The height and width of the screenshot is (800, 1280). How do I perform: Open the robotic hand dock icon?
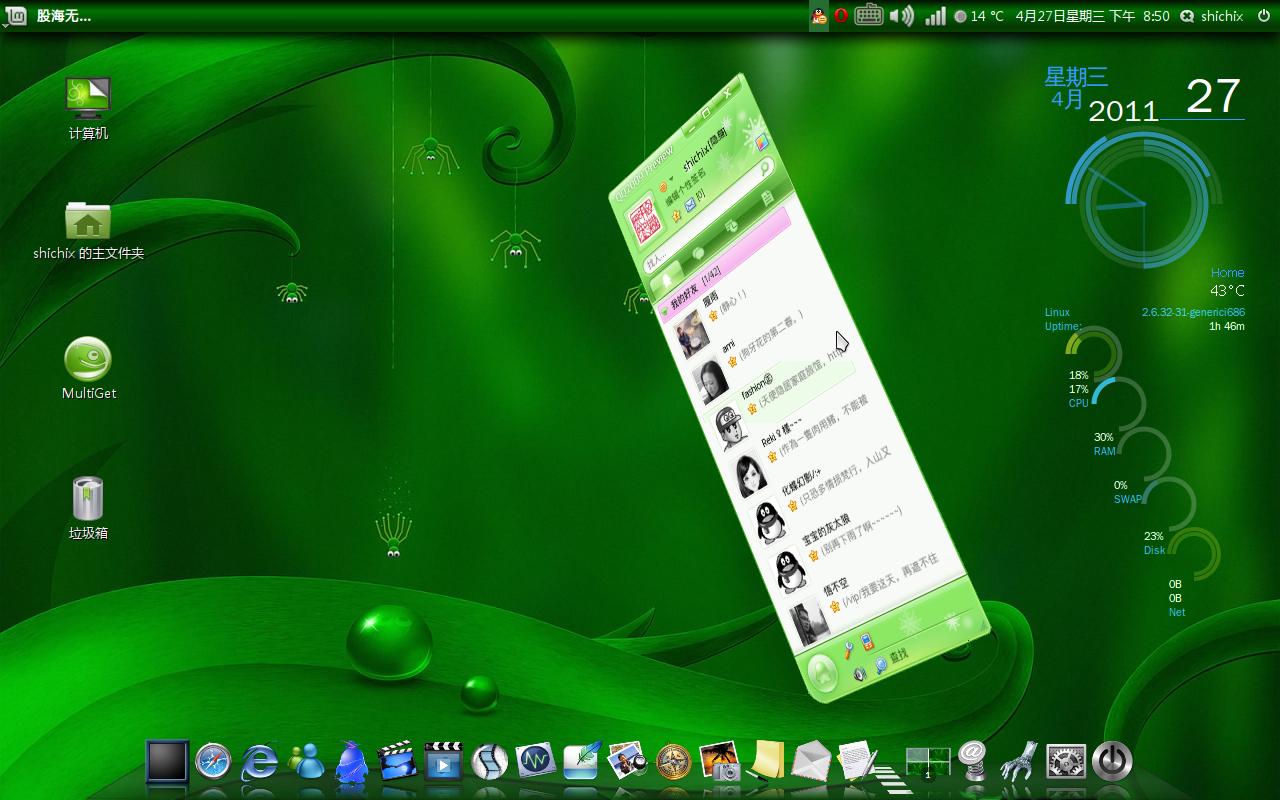1019,761
